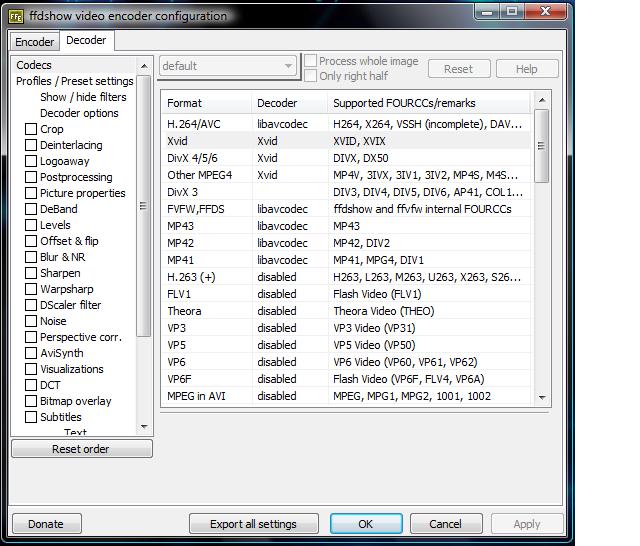Select the MPEG in AVI row
The width and height of the screenshot is (640, 546).
point(346,396)
